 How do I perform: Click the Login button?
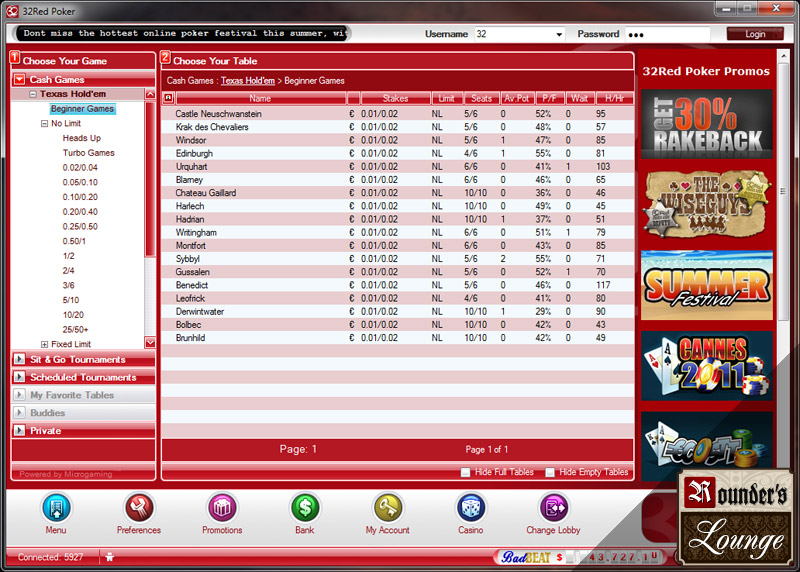[x=755, y=34]
